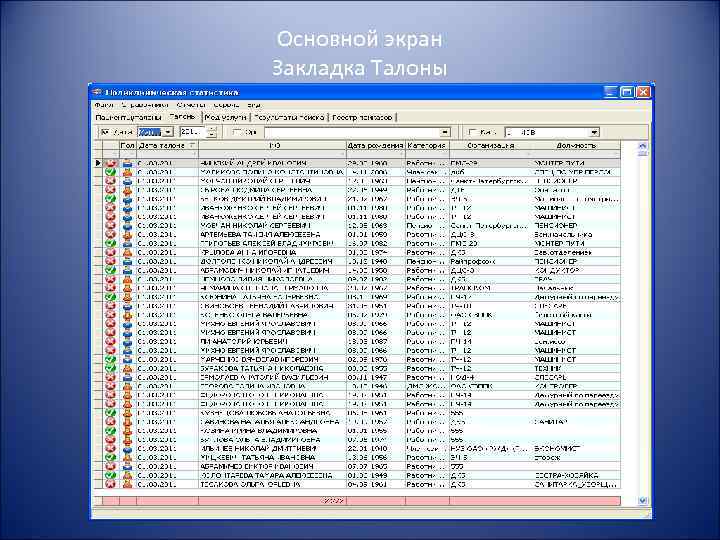This screenshot has width=720, height=540.
Task: Click status icon in КРЫЛОВА row
Action: [110, 253]
